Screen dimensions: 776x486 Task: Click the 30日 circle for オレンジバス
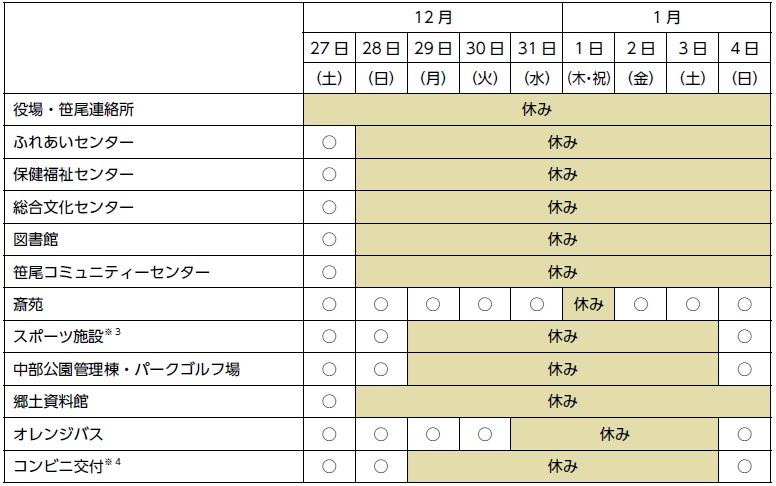(484, 433)
